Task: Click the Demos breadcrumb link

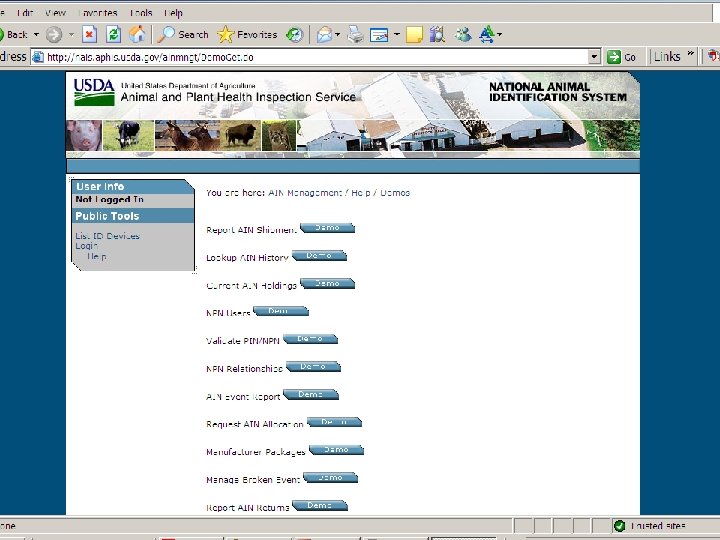Action: coord(395,193)
